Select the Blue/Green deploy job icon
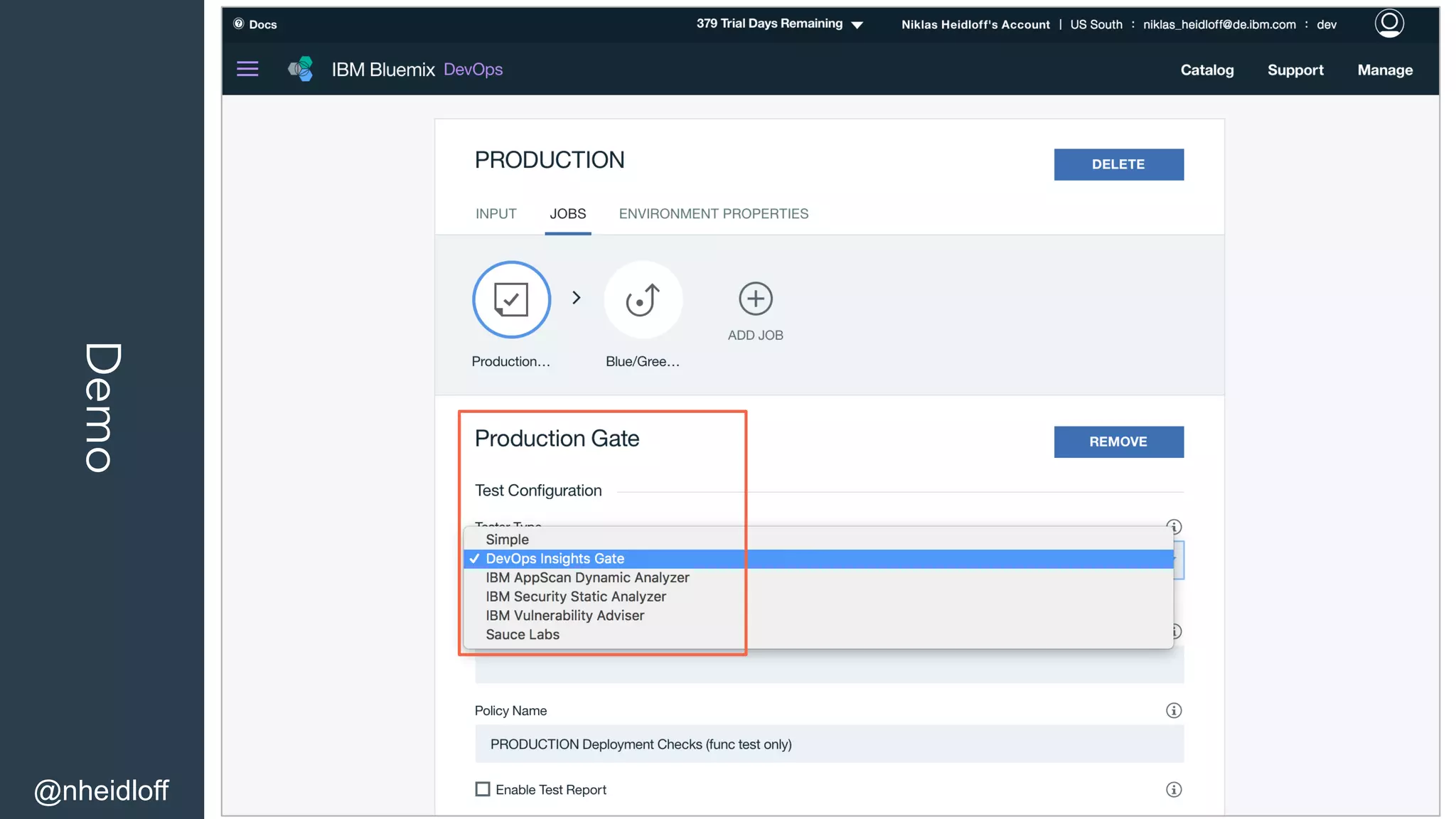Screen dimensions: 1456x819 (x=643, y=299)
